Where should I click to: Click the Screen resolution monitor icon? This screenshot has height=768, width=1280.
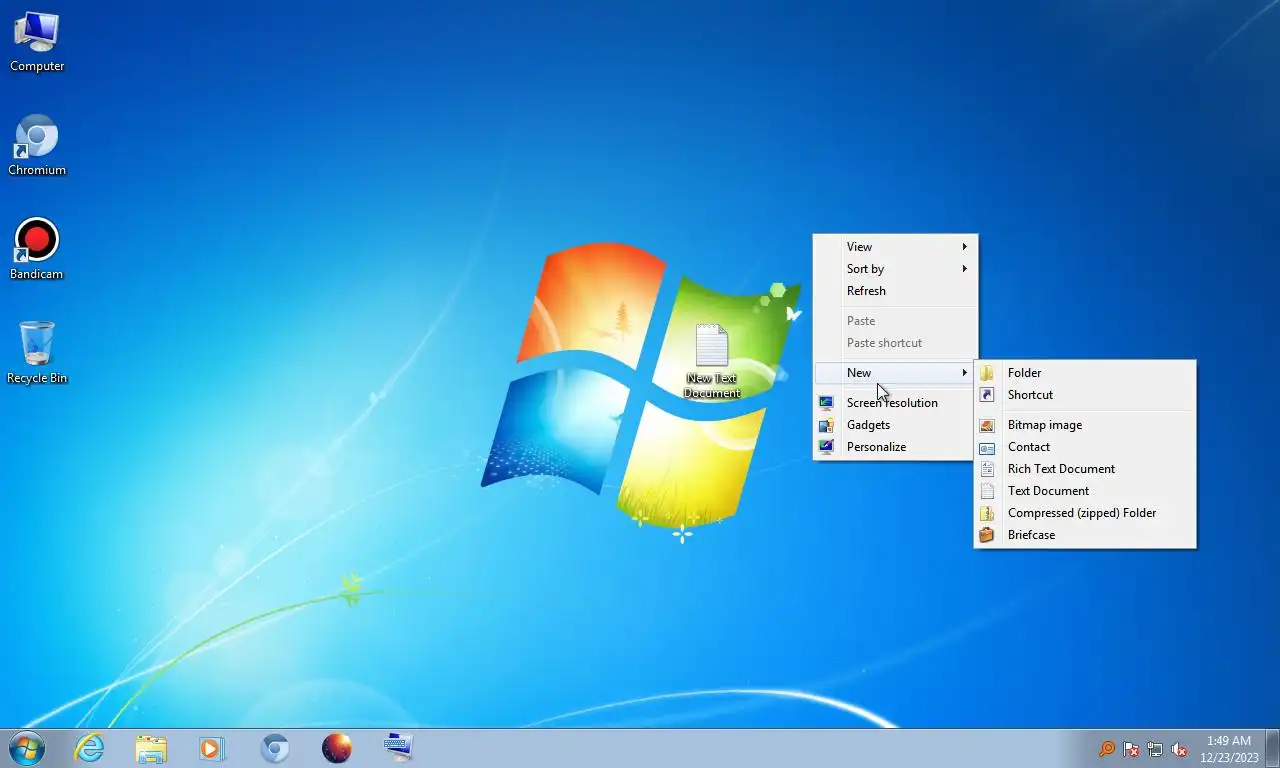826,403
